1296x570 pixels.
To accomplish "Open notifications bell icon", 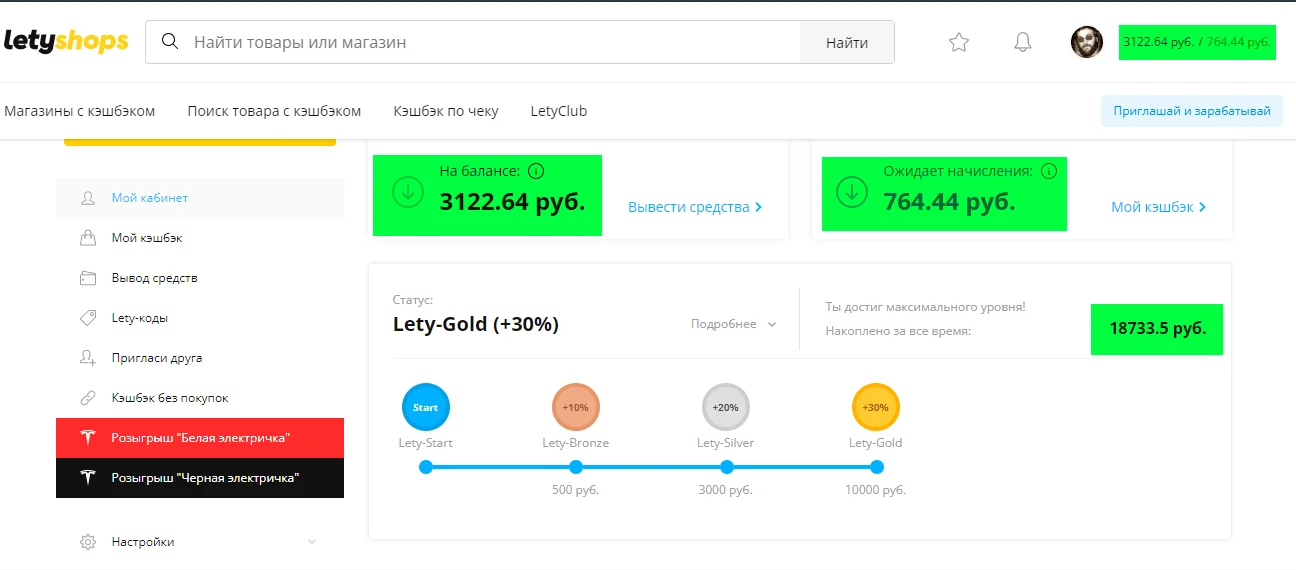I will 1022,42.
